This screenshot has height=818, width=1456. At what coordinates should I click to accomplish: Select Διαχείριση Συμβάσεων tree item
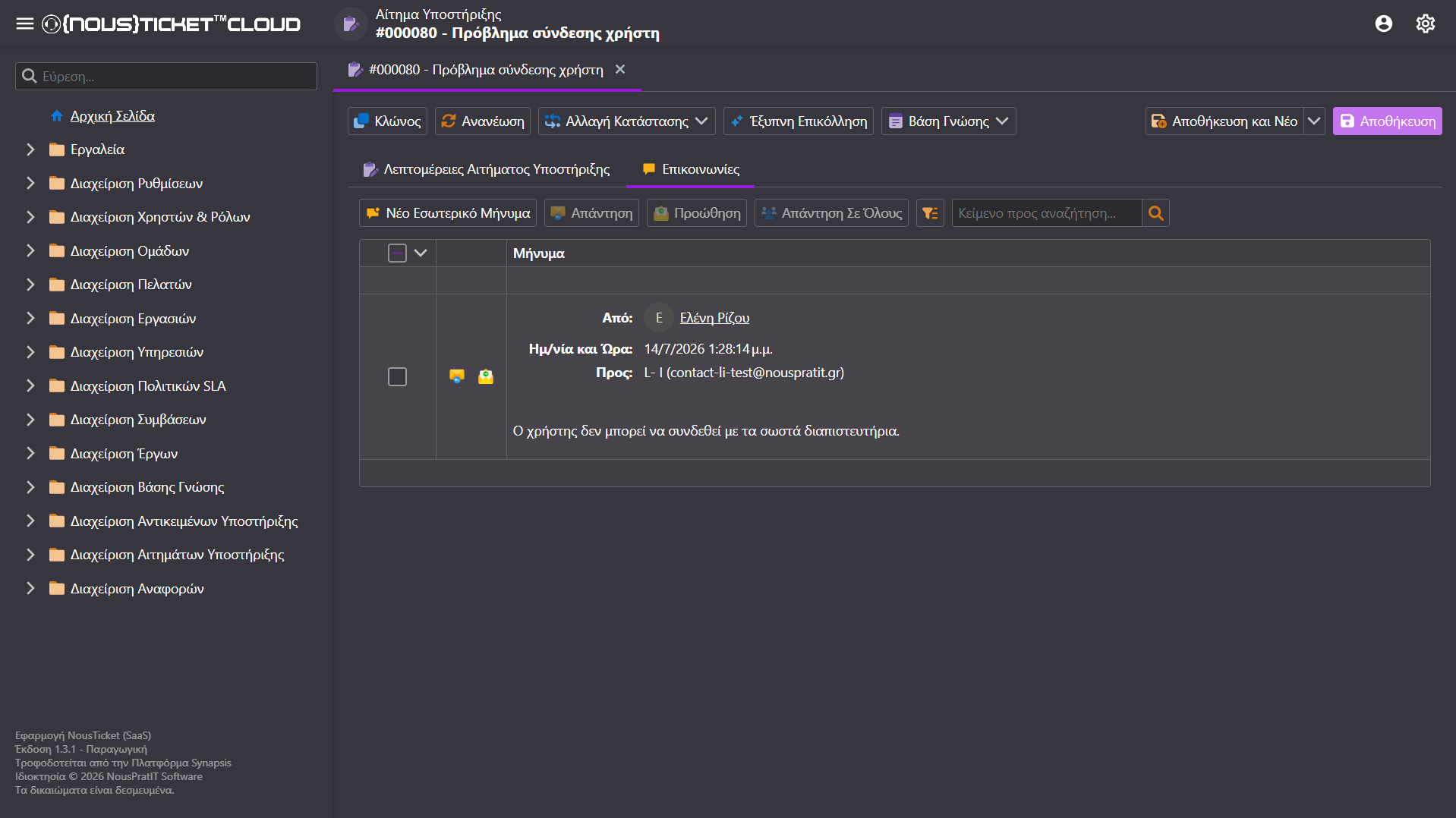[138, 420]
